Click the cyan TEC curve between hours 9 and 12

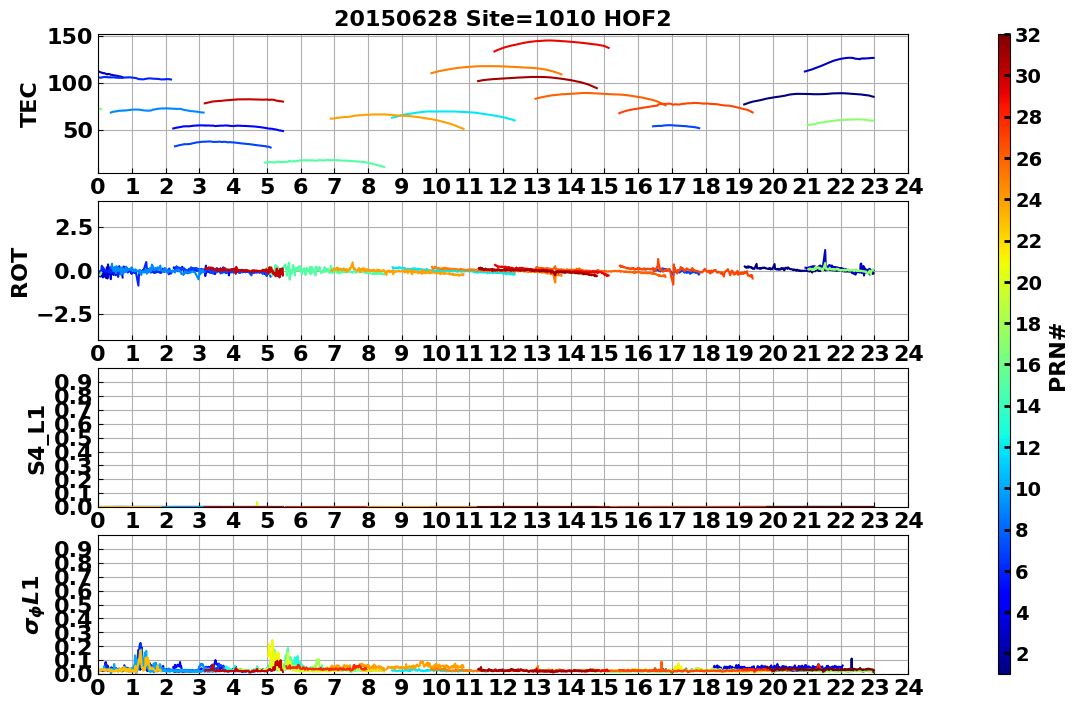(453, 111)
